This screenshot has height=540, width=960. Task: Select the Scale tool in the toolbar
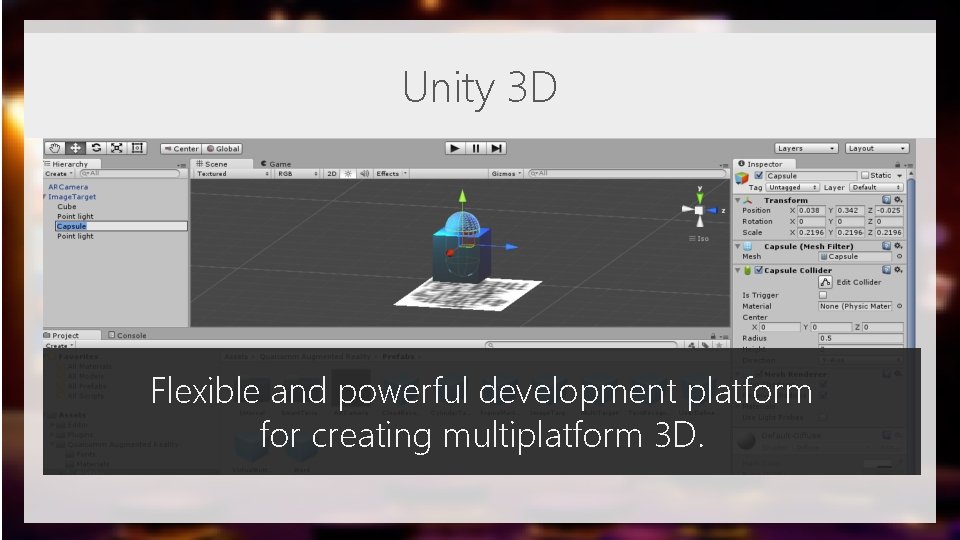coord(117,148)
